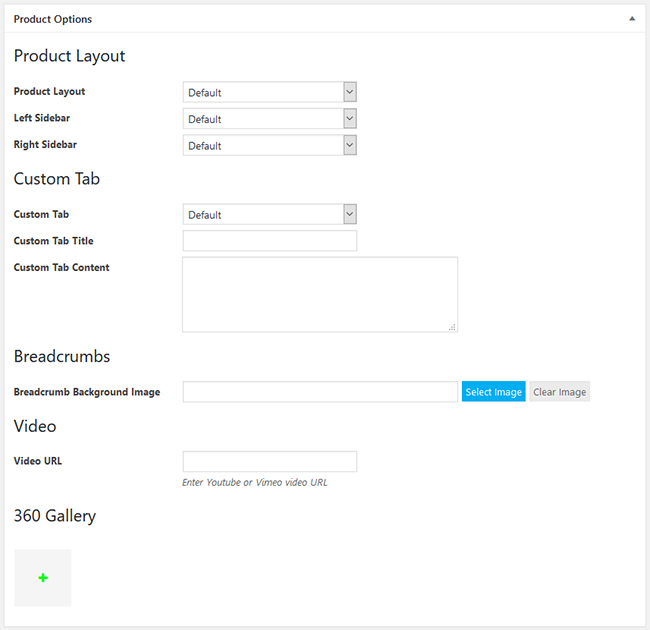Open the Left Sidebar dropdown
This screenshot has width=650, height=630.
pos(269,119)
